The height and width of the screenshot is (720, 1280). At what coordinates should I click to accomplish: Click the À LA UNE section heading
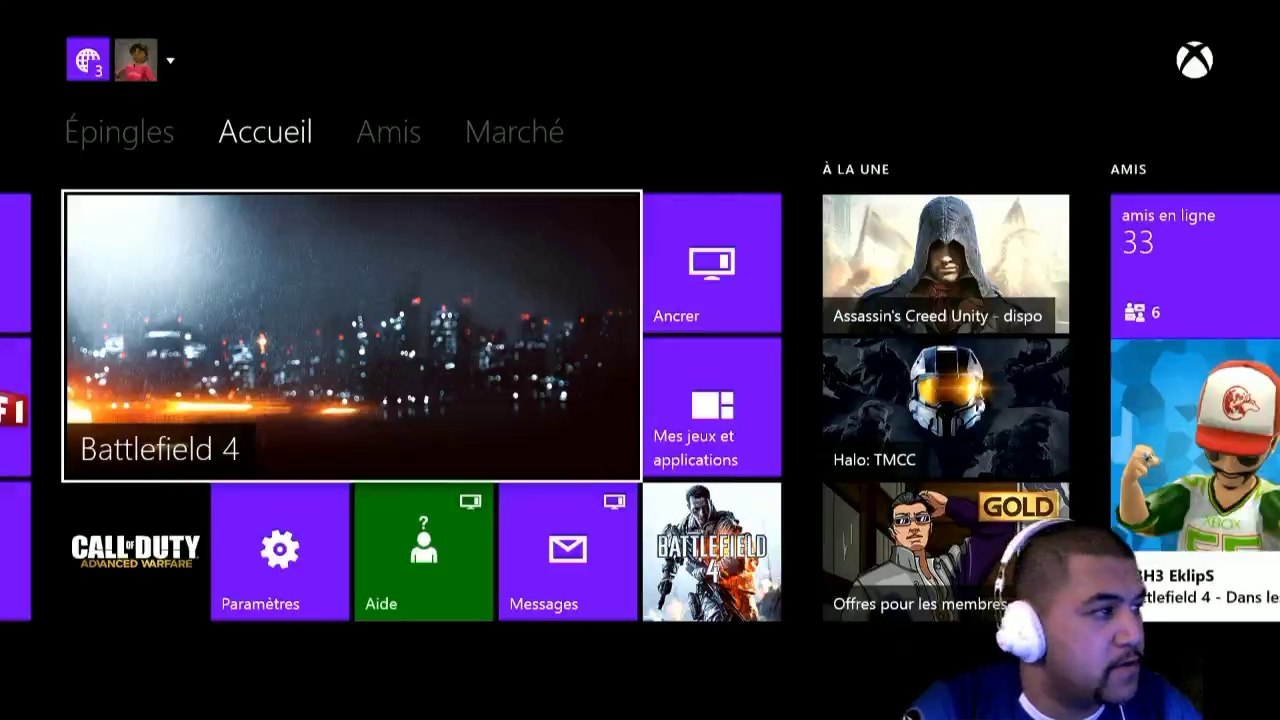[x=856, y=170]
